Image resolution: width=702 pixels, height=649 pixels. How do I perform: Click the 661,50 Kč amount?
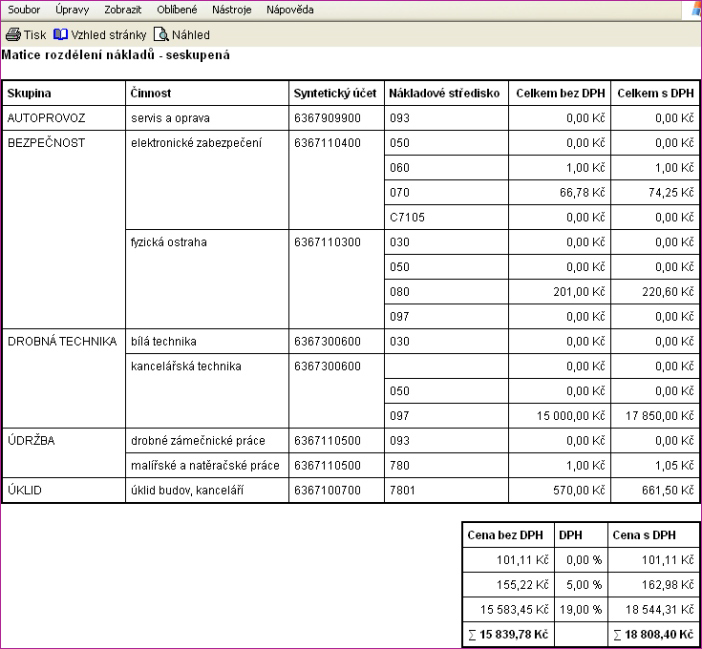coord(668,491)
